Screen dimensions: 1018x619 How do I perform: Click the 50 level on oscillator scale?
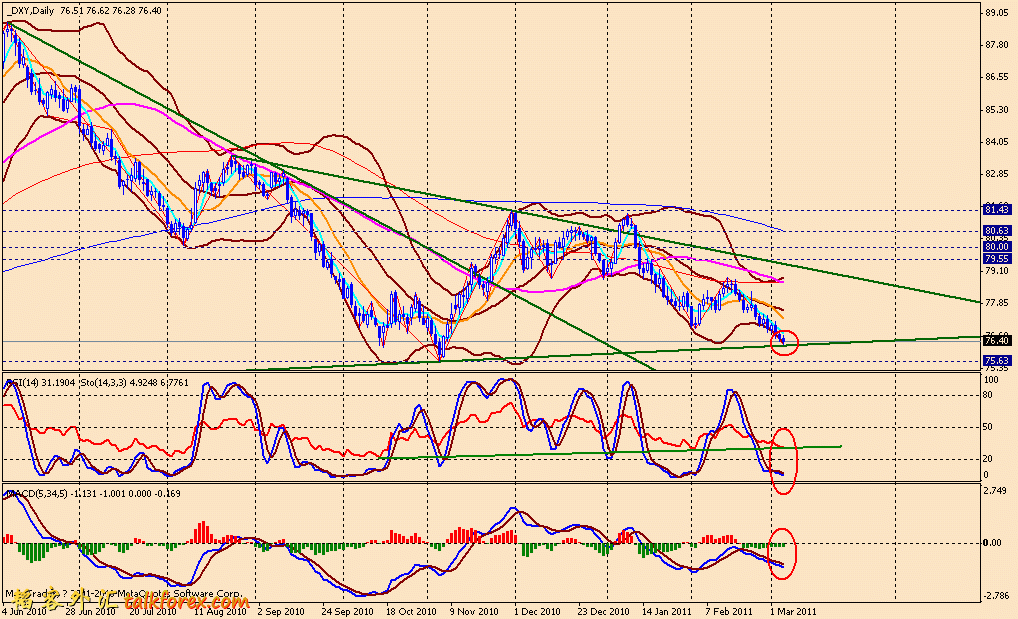coord(988,427)
